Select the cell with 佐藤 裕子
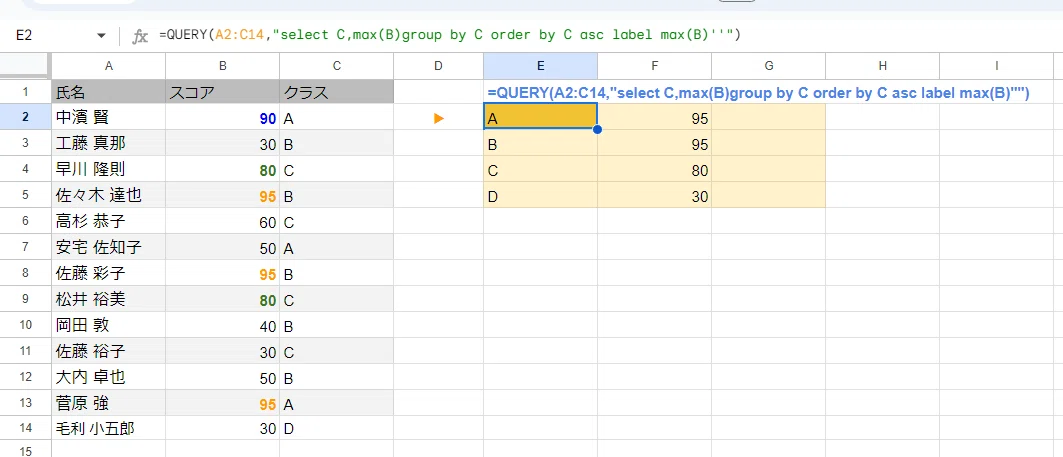The height and width of the screenshot is (457, 1063). pyautogui.click(x=108, y=351)
